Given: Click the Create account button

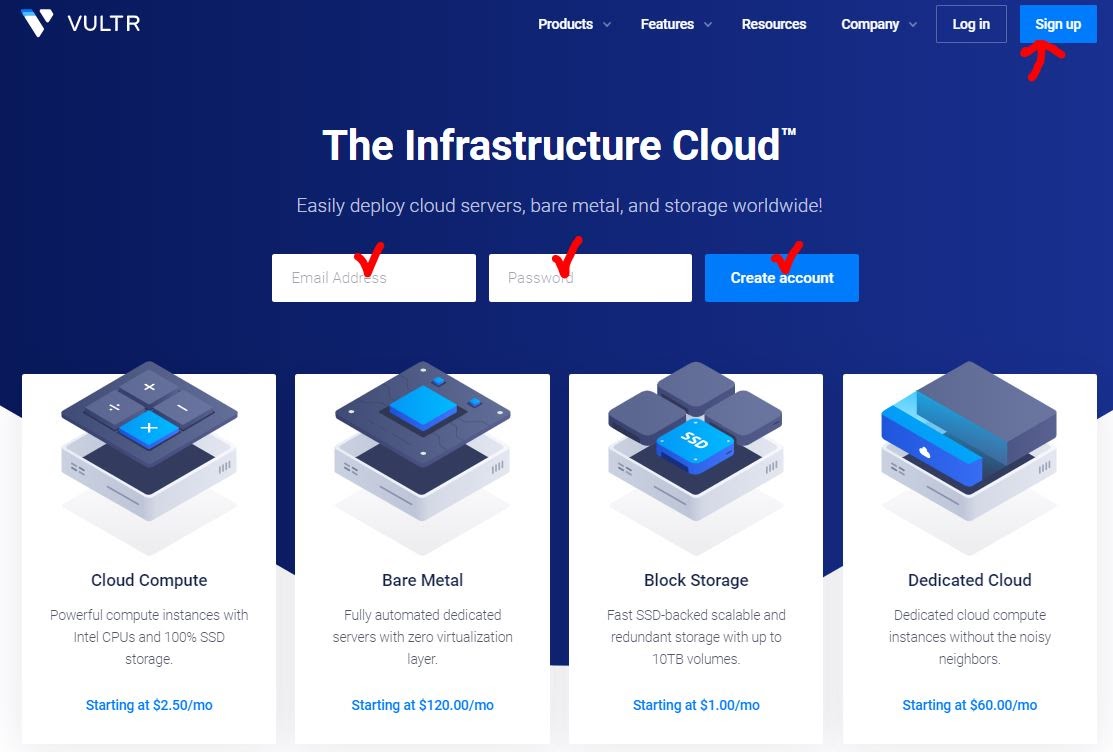Looking at the screenshot, I should [782, 278].
